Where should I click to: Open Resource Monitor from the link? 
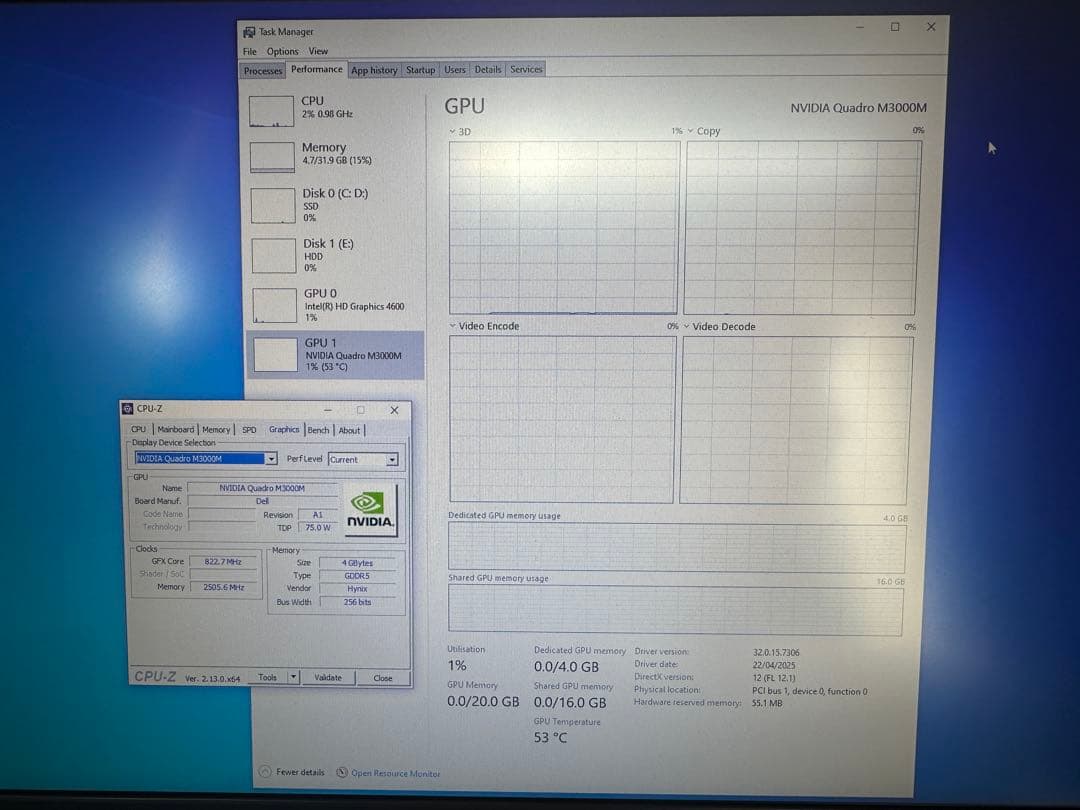(393, 773)
